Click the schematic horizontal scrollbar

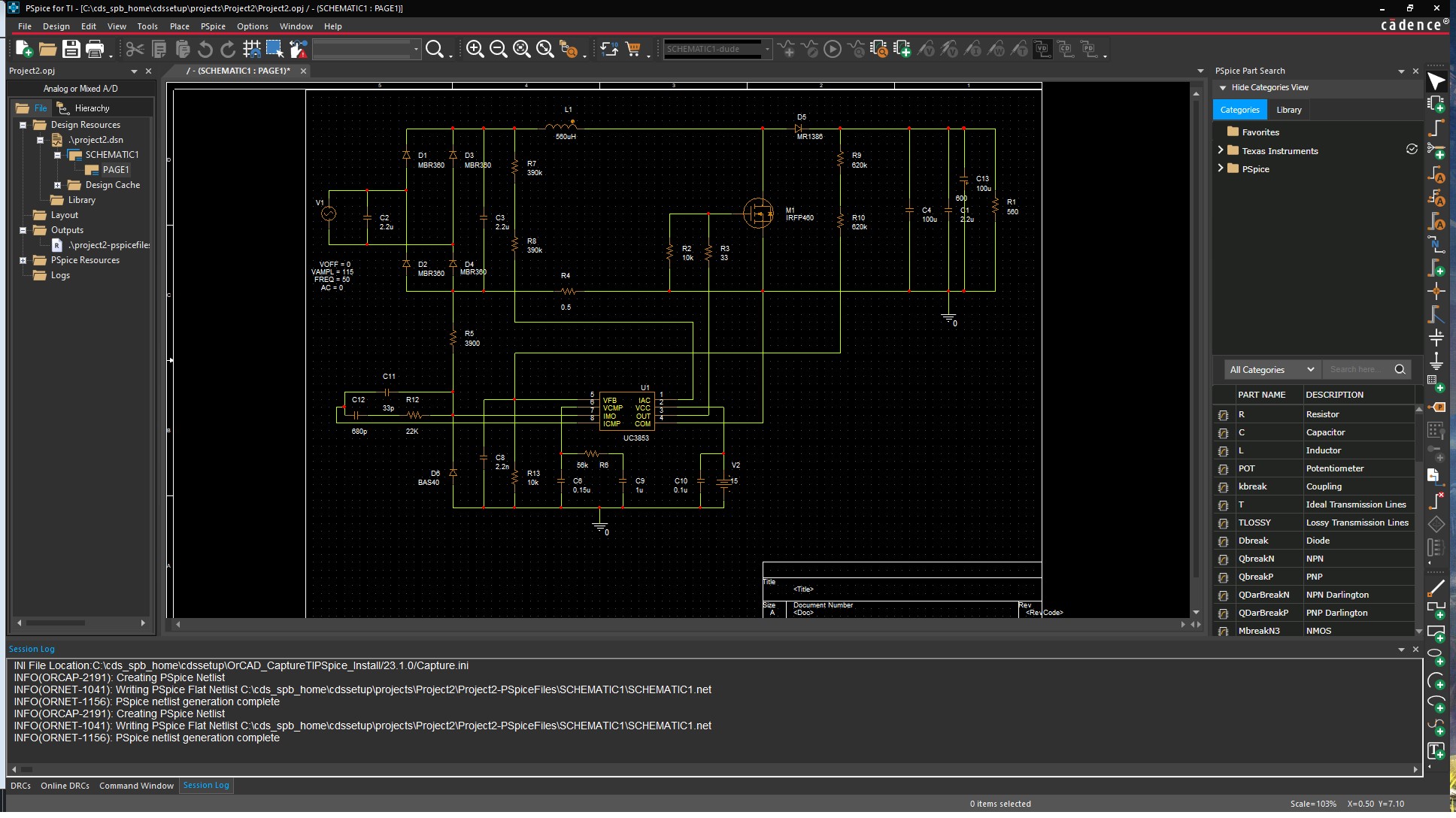pos(680,624)
